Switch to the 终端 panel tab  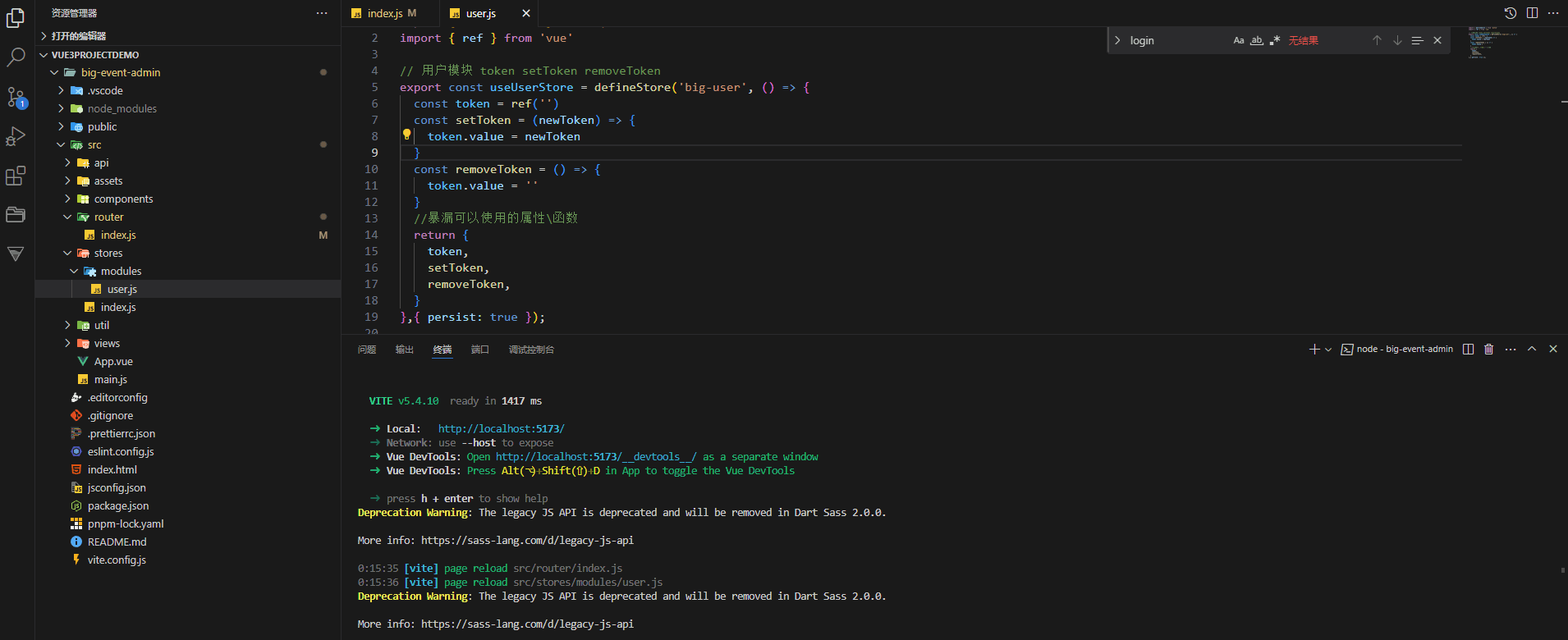pos(442,350)
